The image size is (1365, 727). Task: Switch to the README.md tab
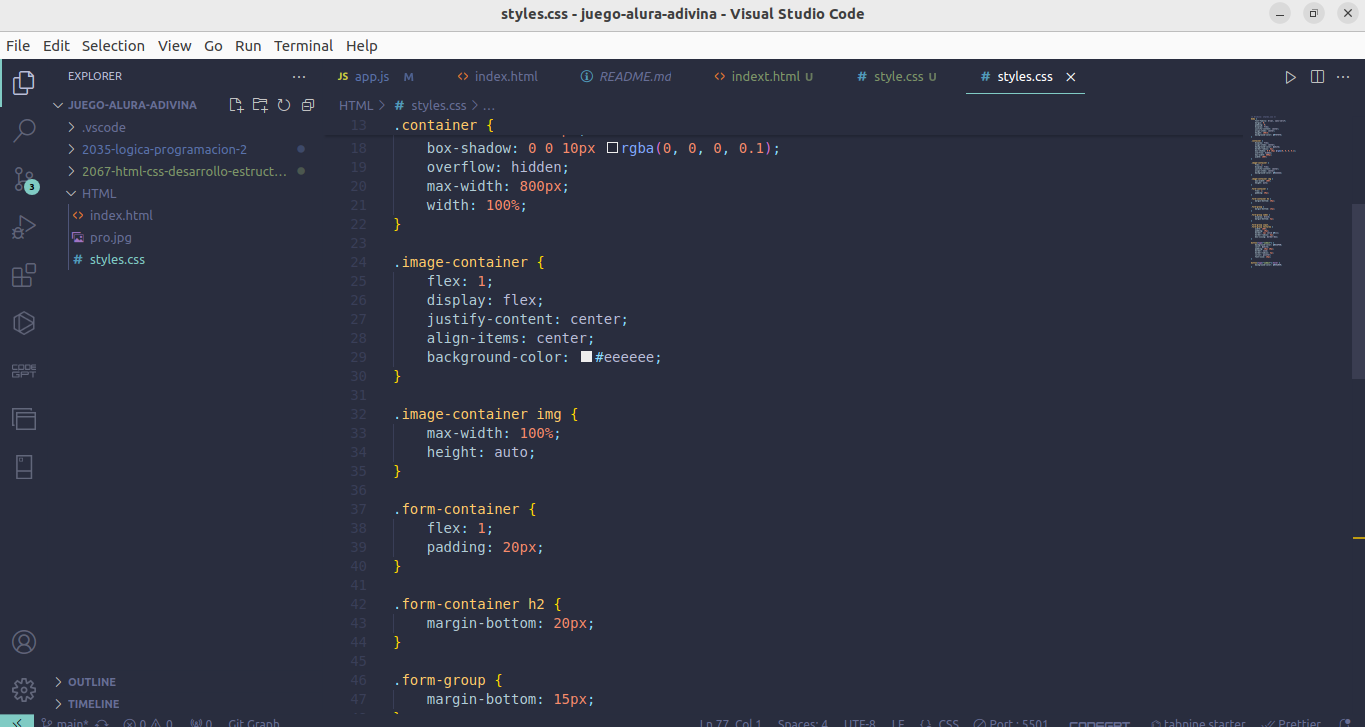[x=629, y=77]
